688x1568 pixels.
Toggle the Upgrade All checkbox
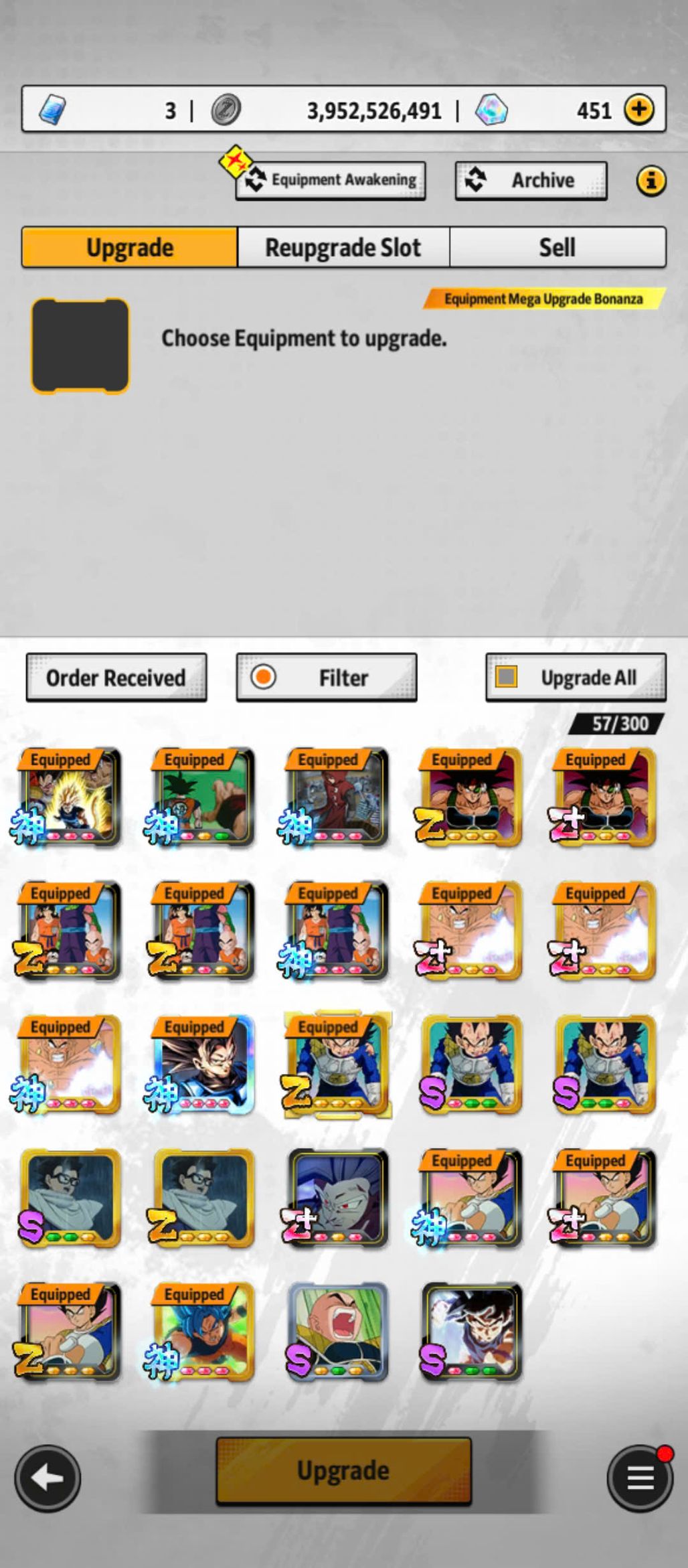pos(506,676)
